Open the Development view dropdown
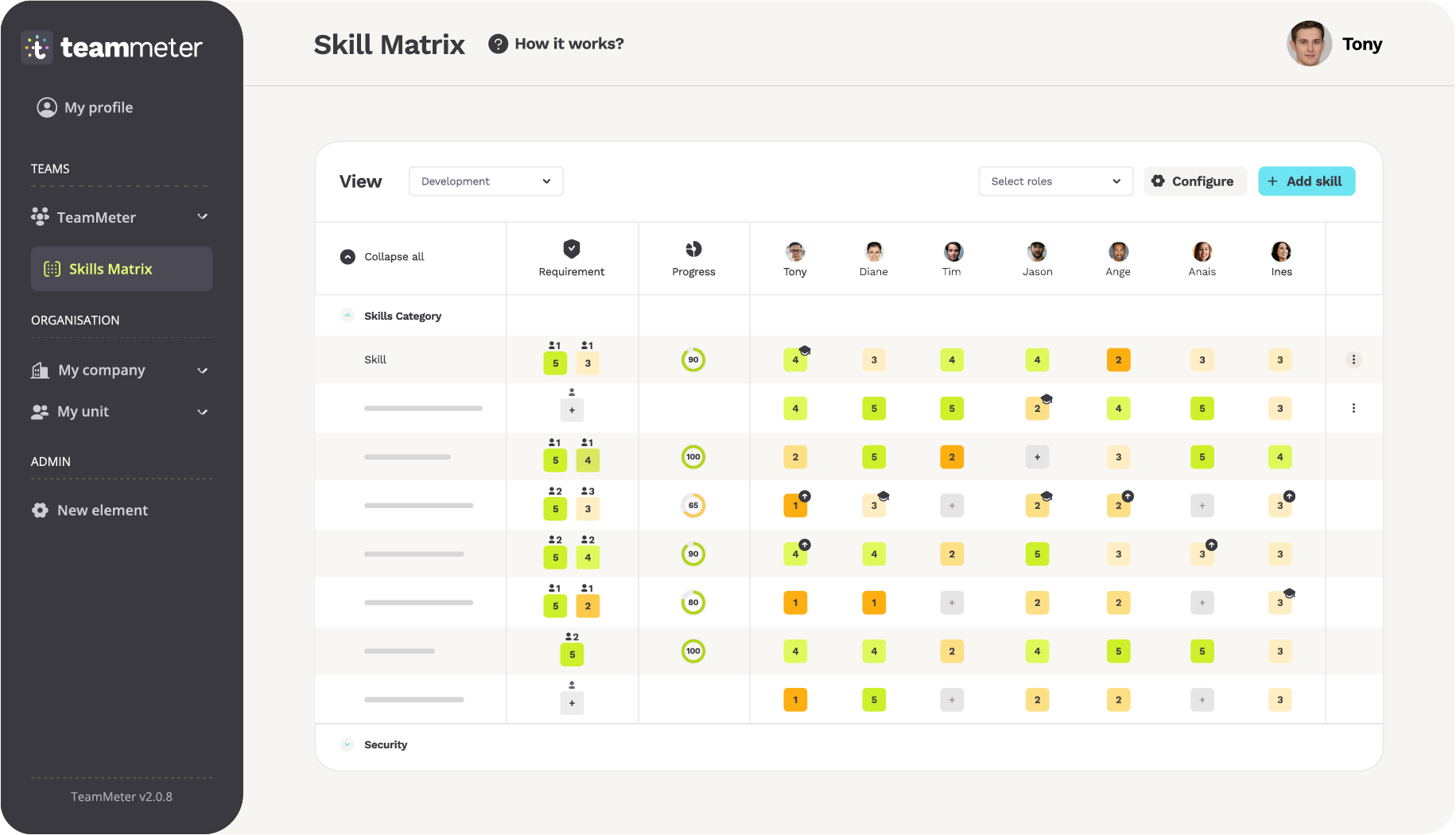The height and width of the screenshot is (835, 1456). point(485,181)
